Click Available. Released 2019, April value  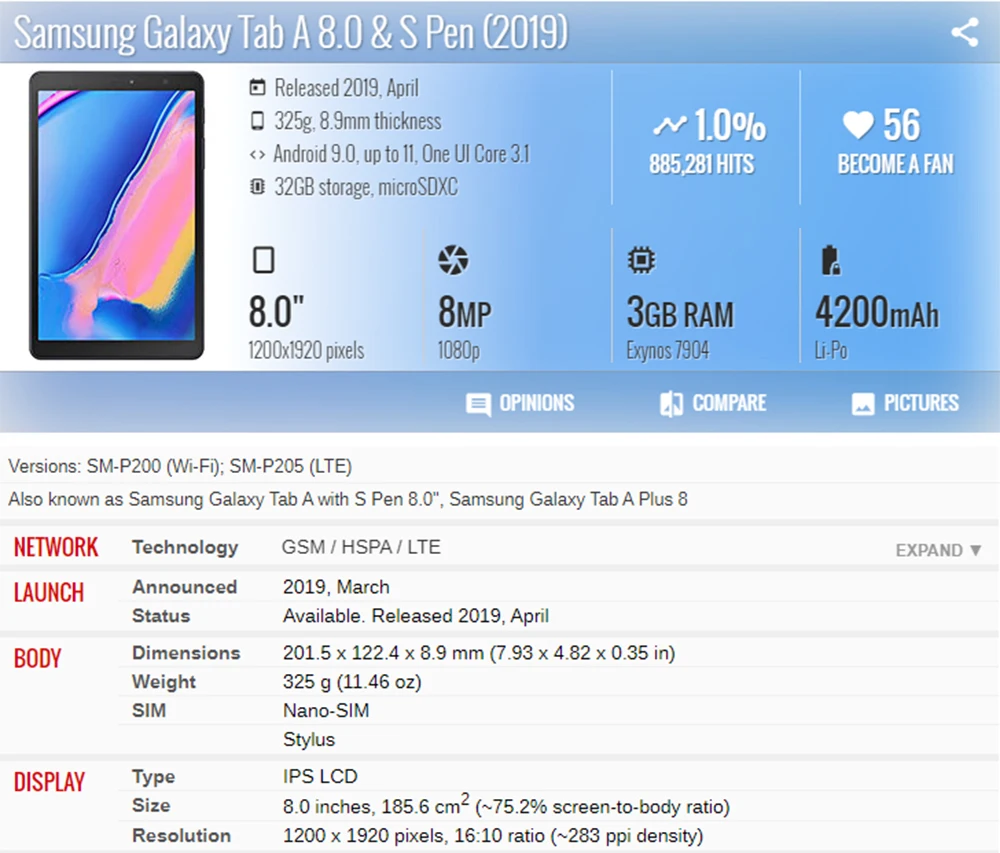(x=416, y=616)
